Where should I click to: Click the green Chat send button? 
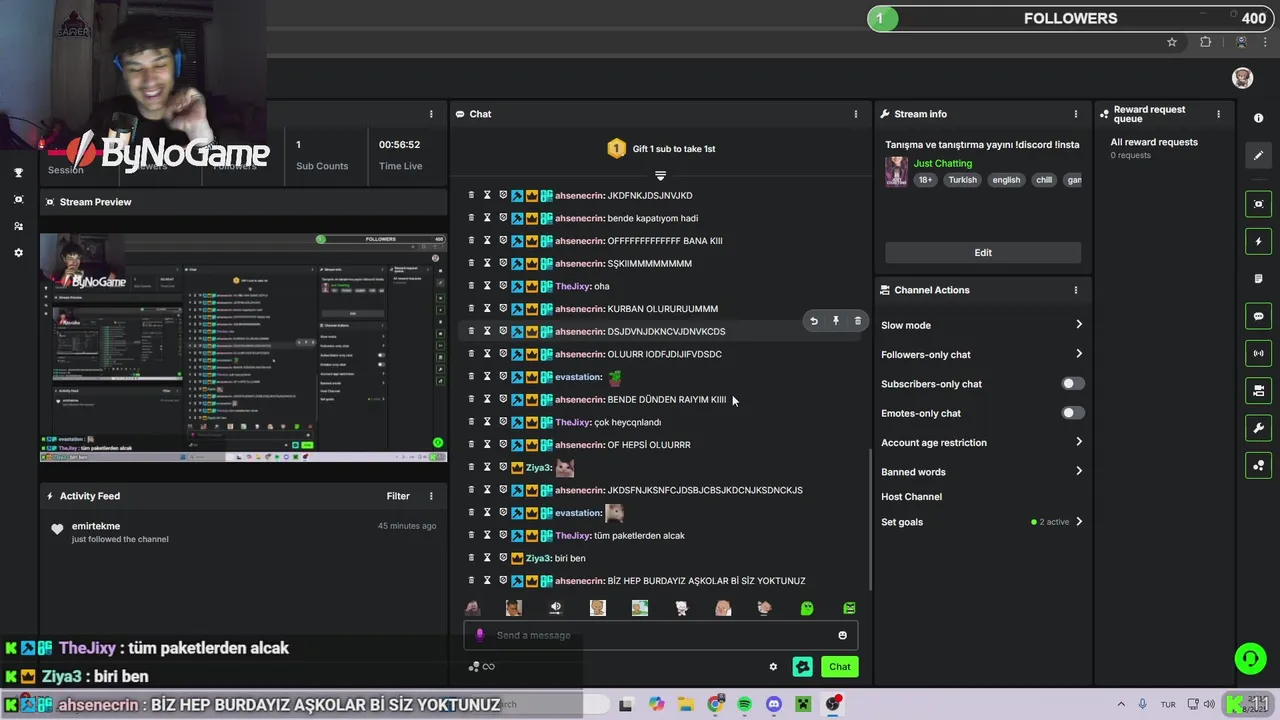point(839,667)
